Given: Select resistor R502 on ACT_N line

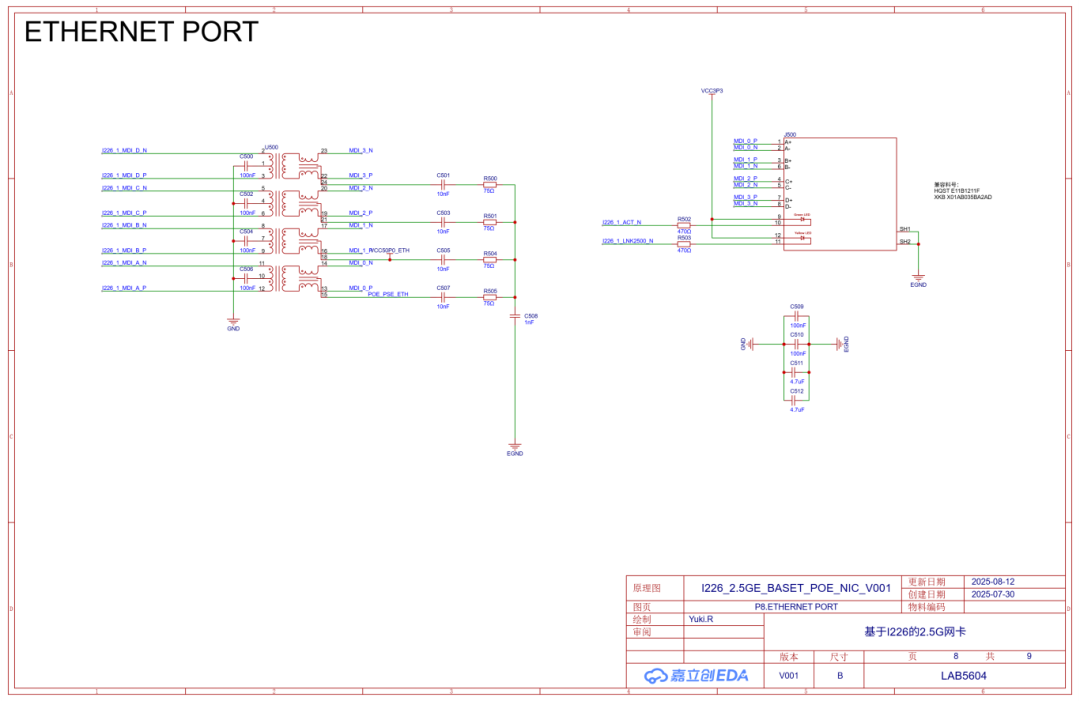Looking at the screenshot, I should coord(684,225).
